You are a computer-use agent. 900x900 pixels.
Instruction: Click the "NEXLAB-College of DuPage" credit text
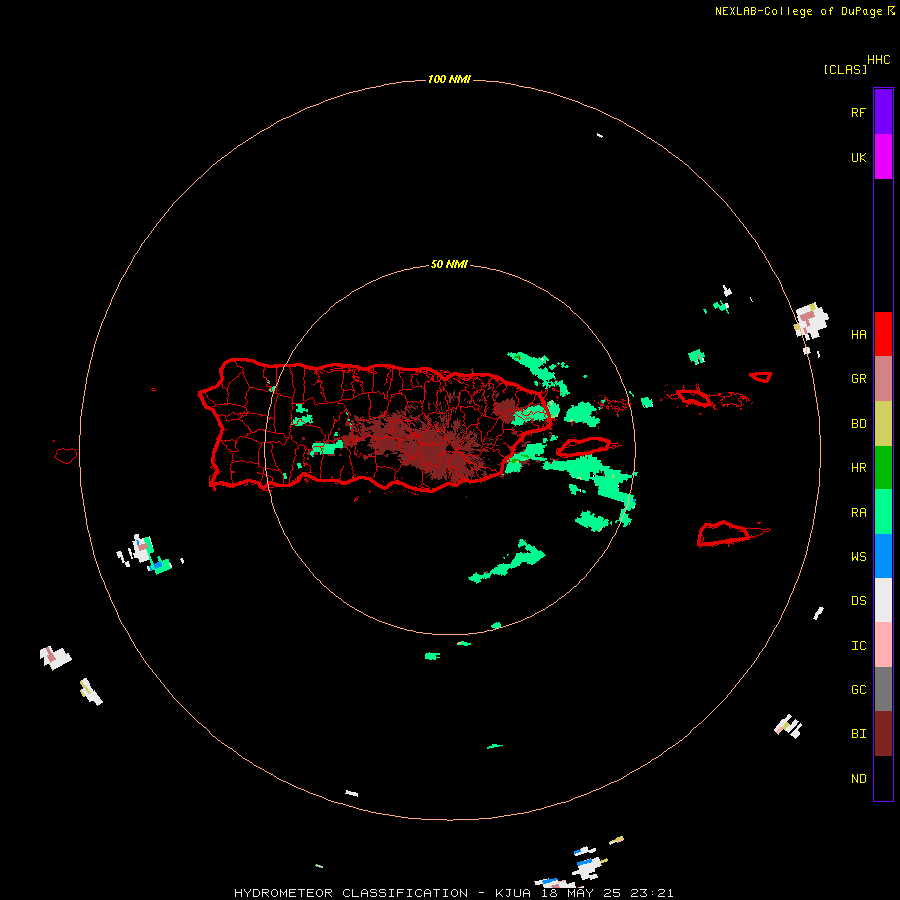click(x=798, y=11)
